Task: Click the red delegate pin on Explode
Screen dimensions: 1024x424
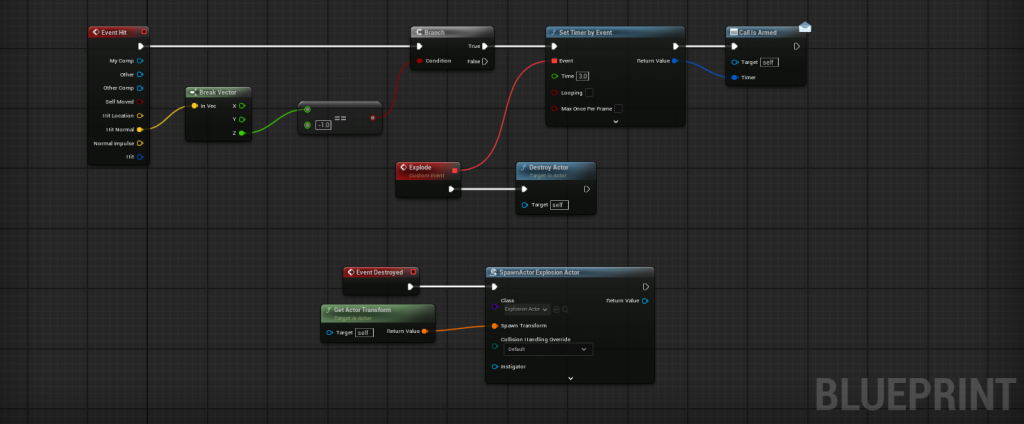Action: [x=455, y=170]
